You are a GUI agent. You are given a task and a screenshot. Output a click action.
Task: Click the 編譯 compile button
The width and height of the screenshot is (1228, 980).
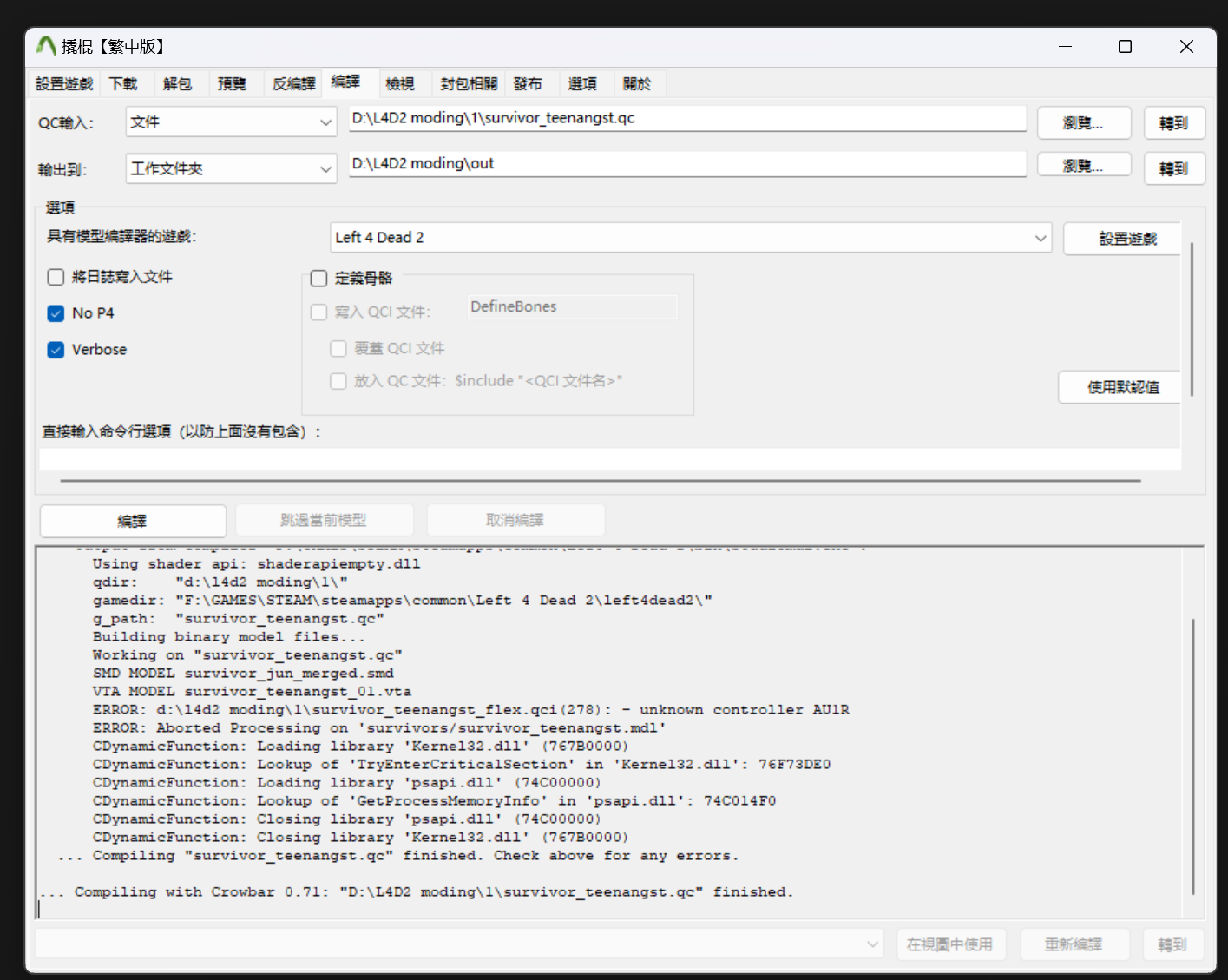pos(133,521)
